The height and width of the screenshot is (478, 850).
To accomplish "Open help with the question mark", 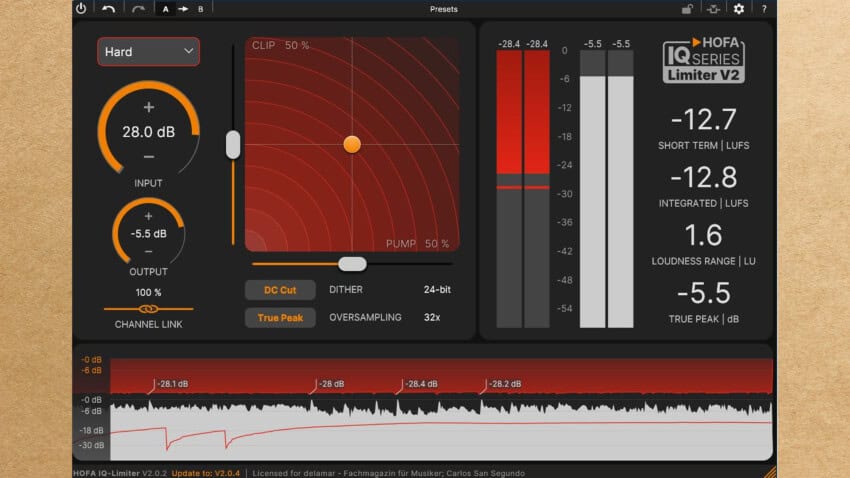I will [764, 9].
